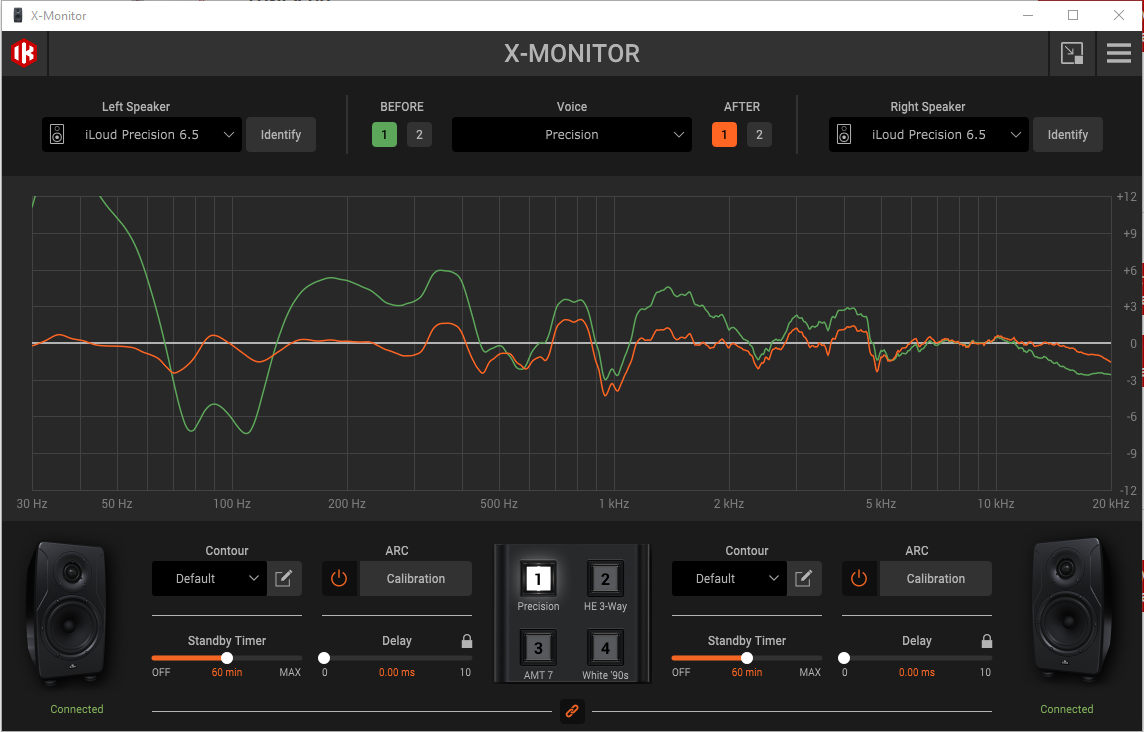Click the X-MONITOR header title

click(x=572, y=53)
